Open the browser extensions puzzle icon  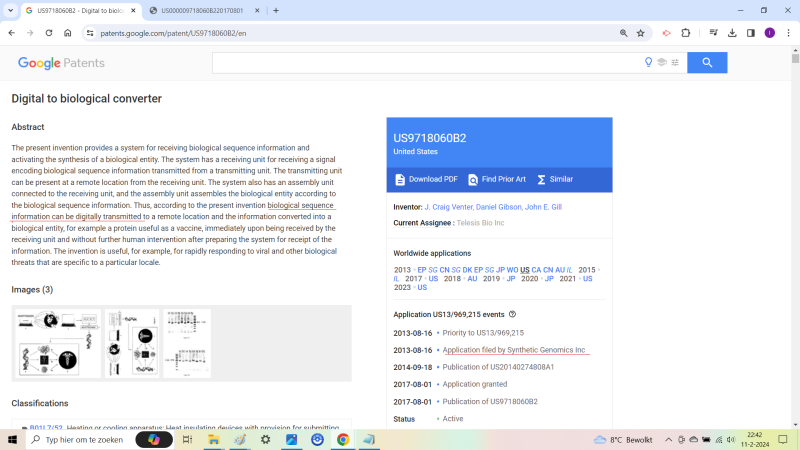tap(686, 33)
